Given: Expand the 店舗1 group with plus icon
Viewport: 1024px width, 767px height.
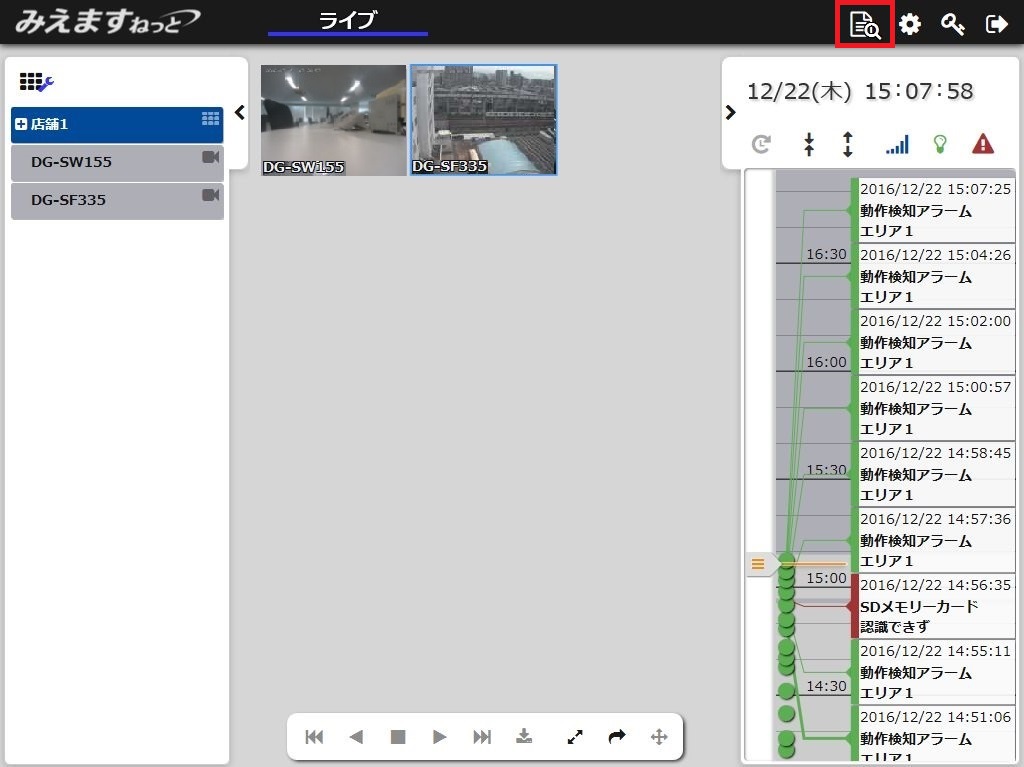Looking at the screenshot, I should point(21,125).
